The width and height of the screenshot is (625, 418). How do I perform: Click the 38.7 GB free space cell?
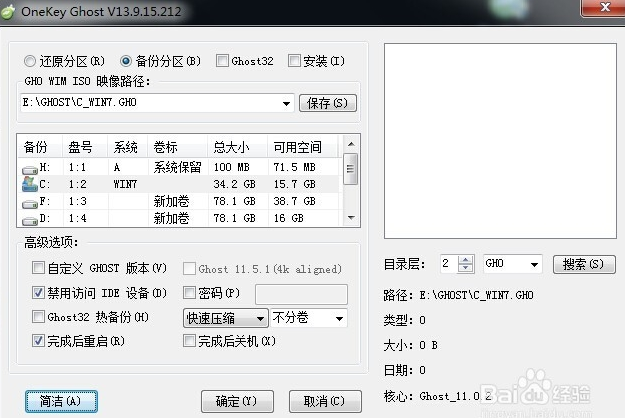pyautogui.click(x=295, y=201)
